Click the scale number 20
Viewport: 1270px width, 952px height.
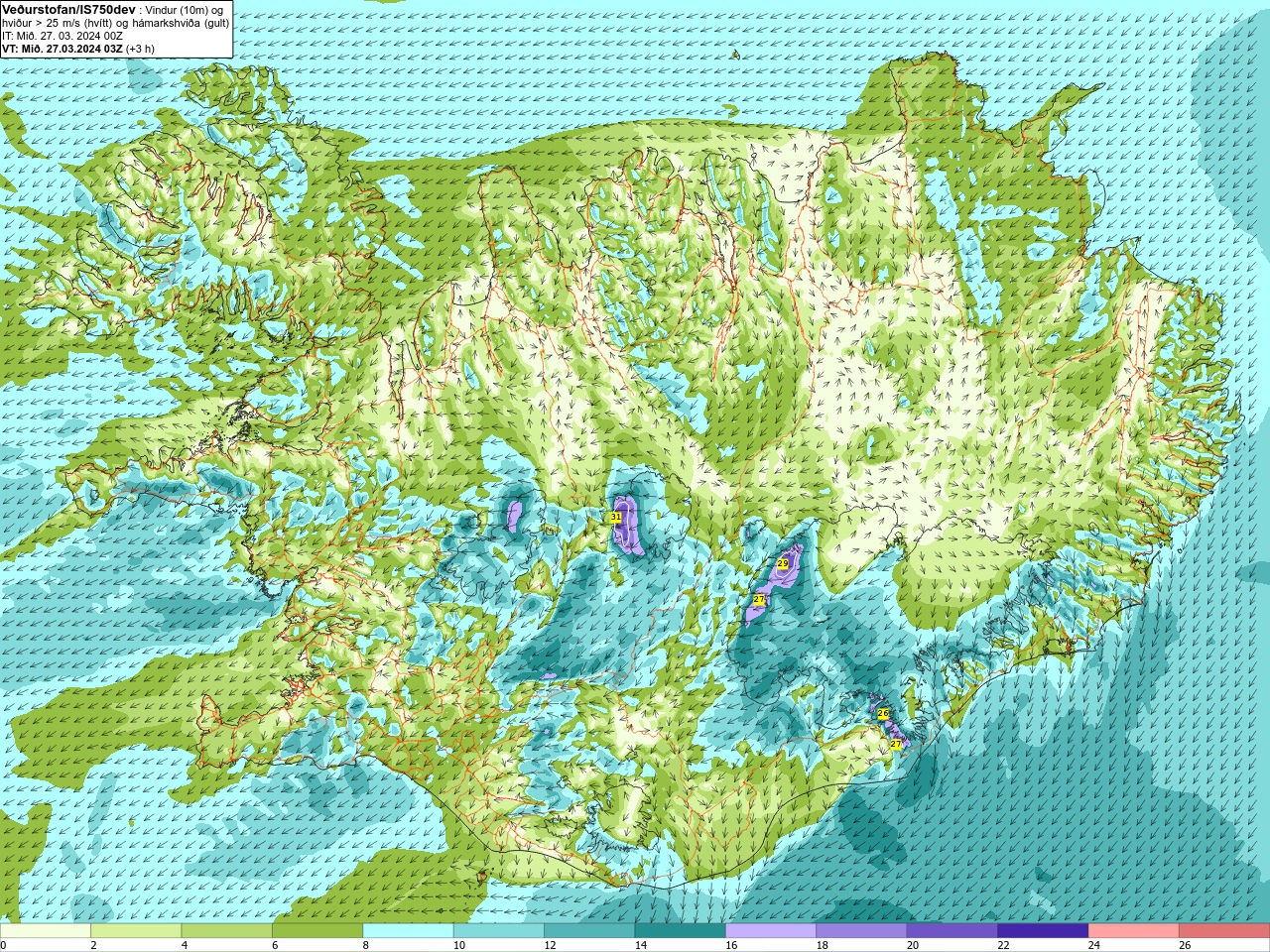click(x=913, y=945)
